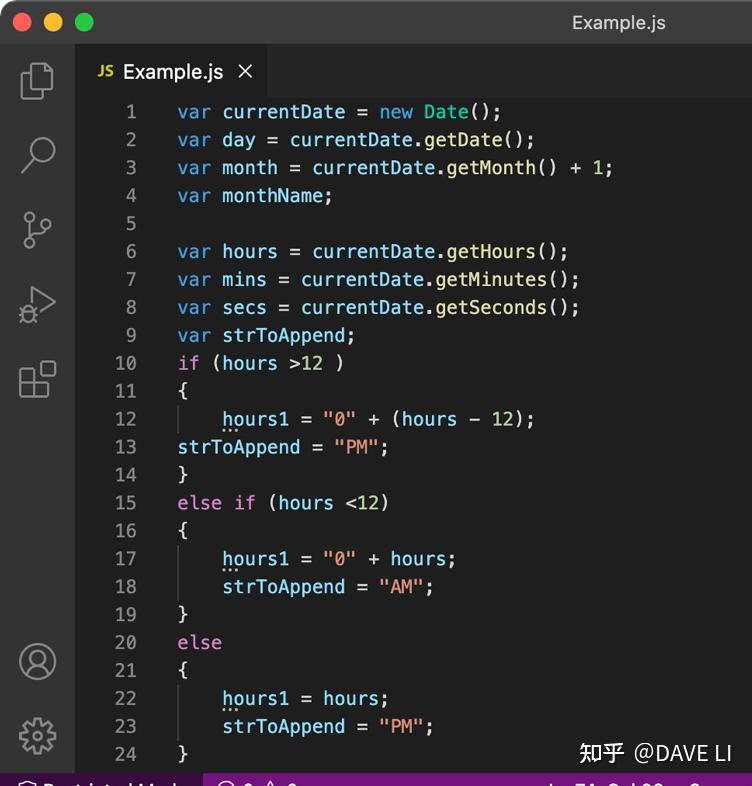
Task: Click the 'new' keyword on line 1
Action: point(396,112)
